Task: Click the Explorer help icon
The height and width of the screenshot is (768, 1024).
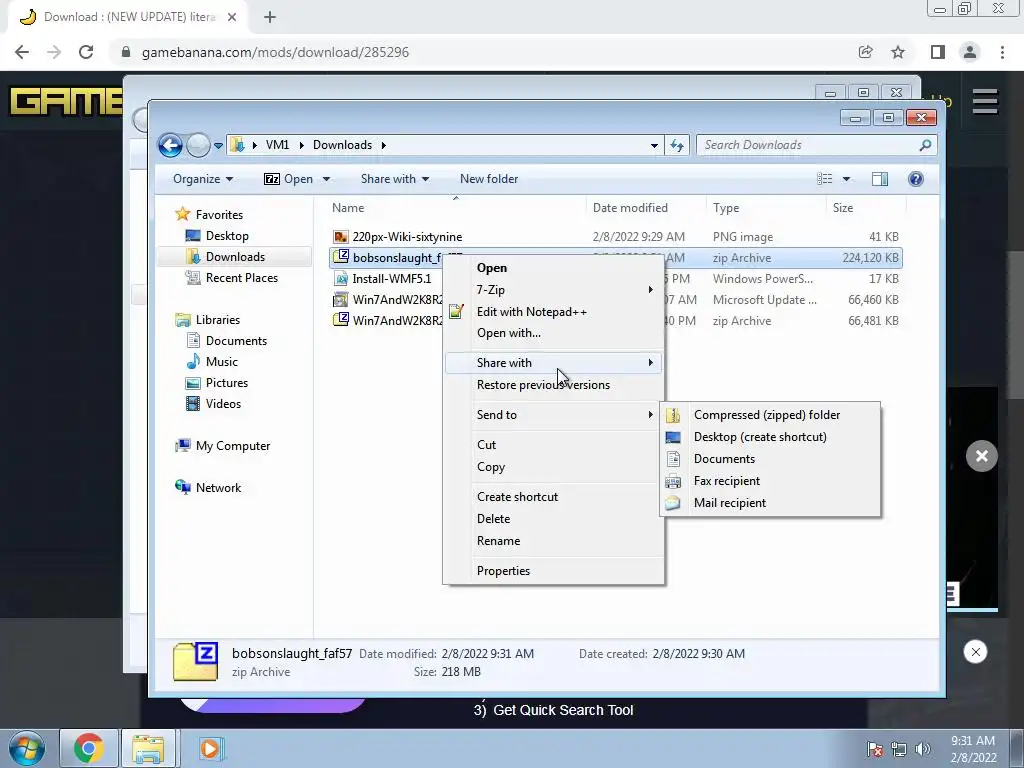Action: [916, 179]
